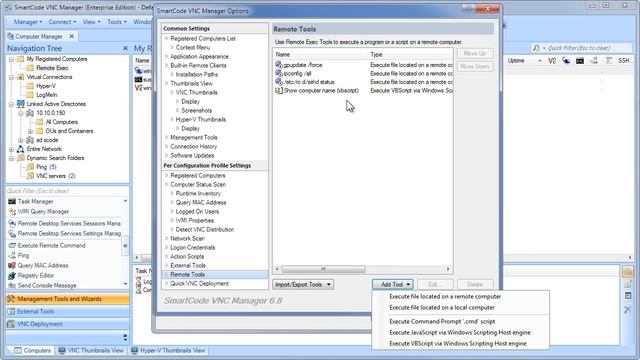Viewport: 640px width, 360px height.
Task: Switch to Hyper-V Thumbnails View tab
Action: pos(168,350)
